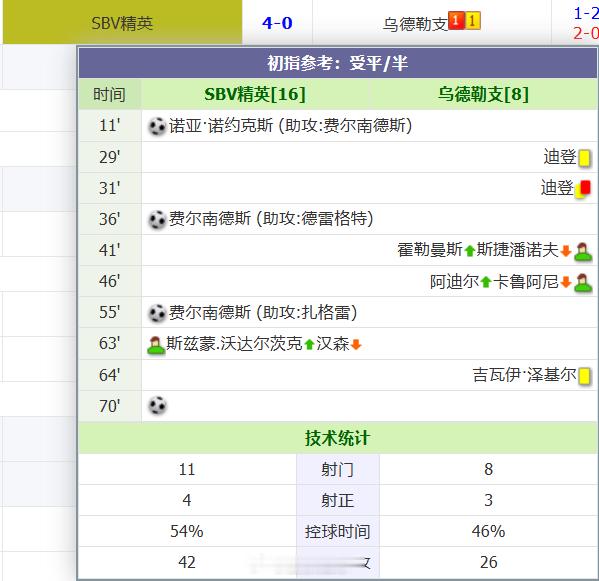Click the 46' time cell
The image size is (599, 581).
click(x=110, y=282)
